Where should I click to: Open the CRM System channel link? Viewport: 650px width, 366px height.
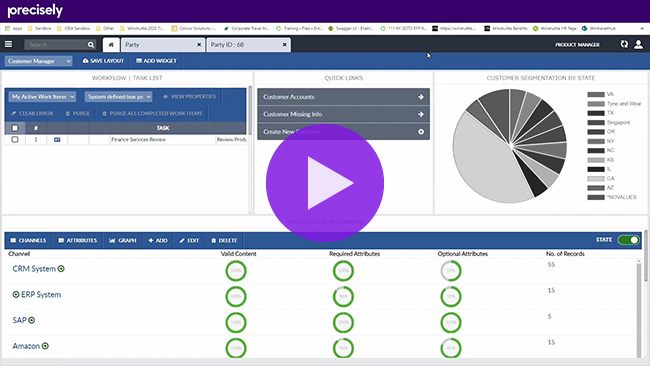point(34,269)
